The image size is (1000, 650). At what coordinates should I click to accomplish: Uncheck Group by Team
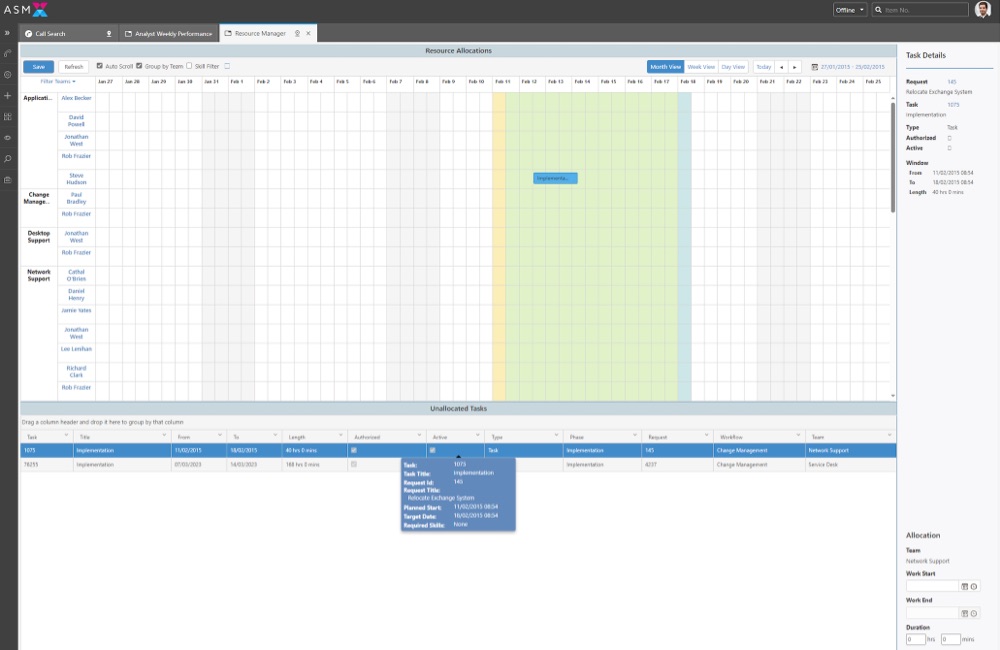coord(139,65)
